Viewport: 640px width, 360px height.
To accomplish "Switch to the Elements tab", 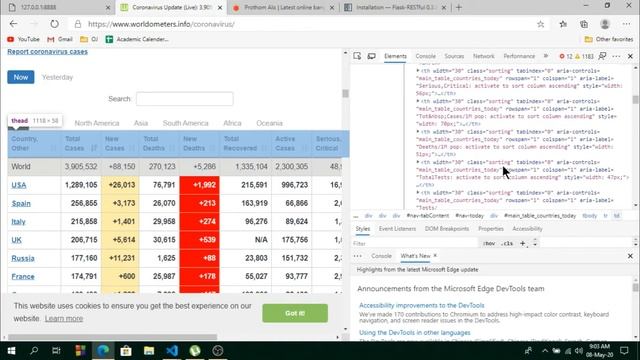I will coord(395,56).
